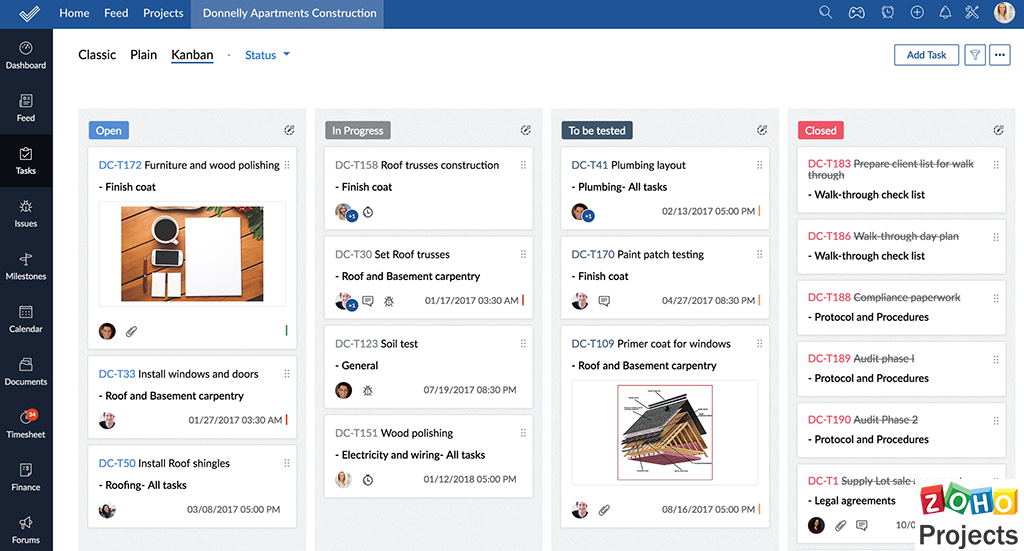Open Issues from the left sidebar

26,213
